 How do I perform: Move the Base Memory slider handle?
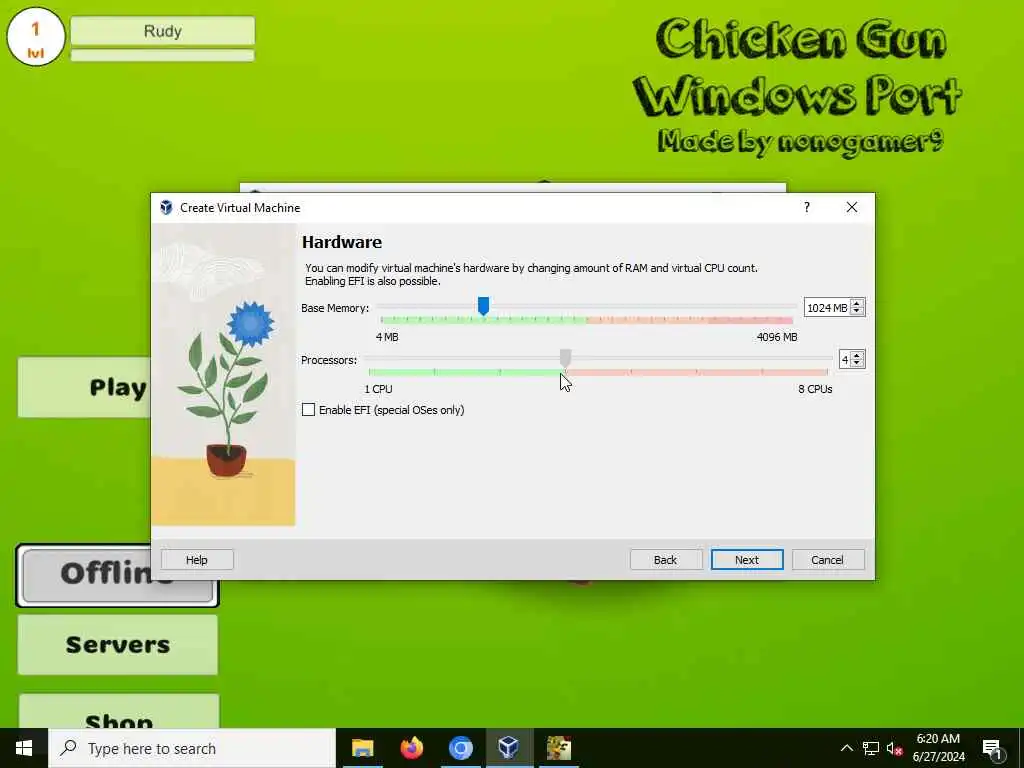(x=483, y=306)
